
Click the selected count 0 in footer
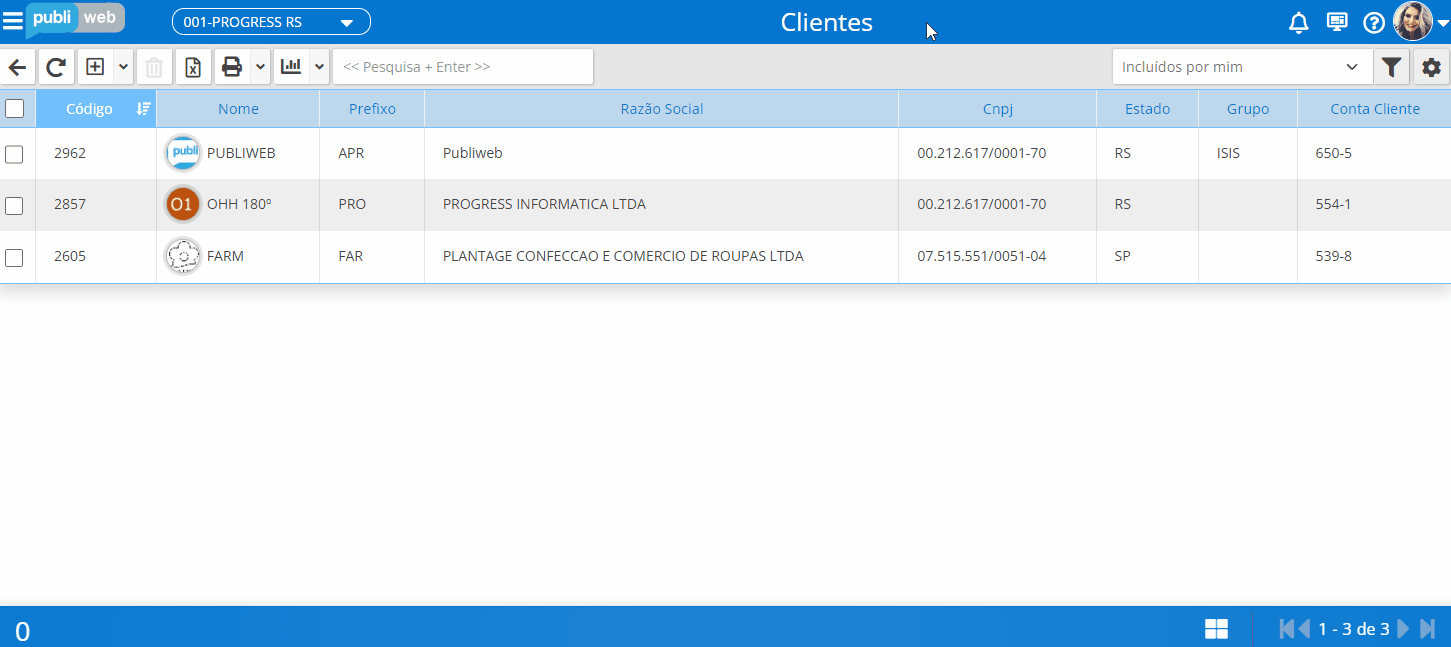22,631
